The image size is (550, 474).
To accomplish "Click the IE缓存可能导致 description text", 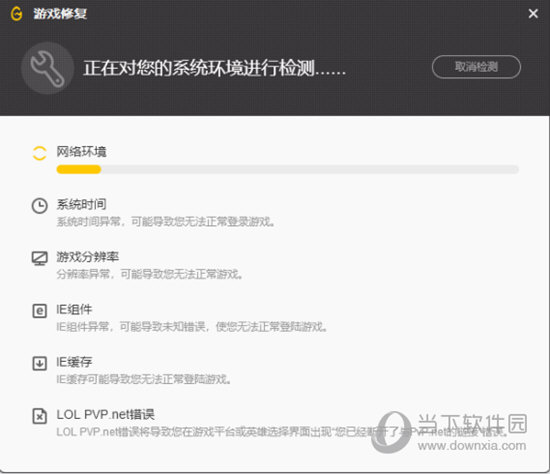I will point(143,379).
